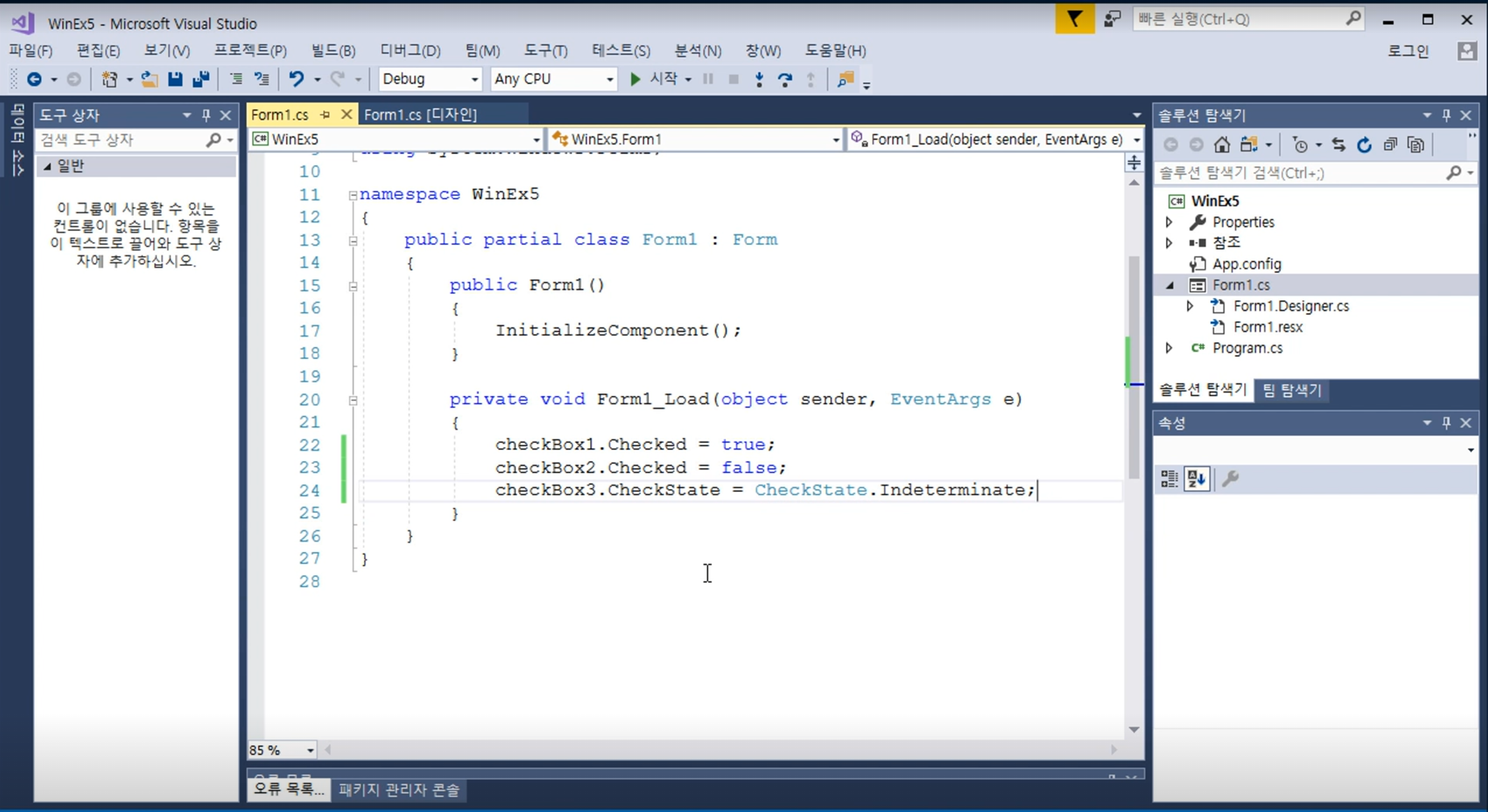1488x812 pixels.
Task: Click the editor scroll-down arrow
Action: [1134, 729]
